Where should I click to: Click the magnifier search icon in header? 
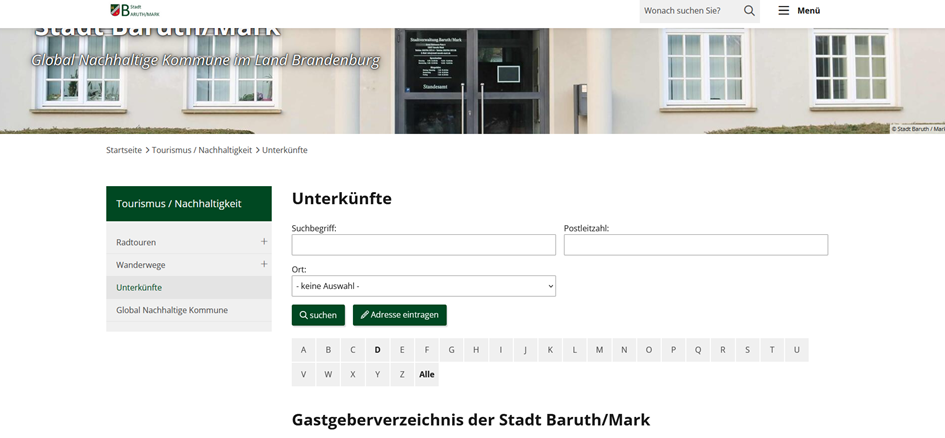(x=749, y=11)
